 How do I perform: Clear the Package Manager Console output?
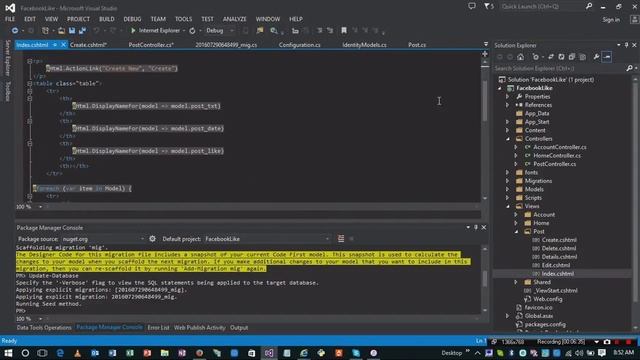tap(341, 239)
